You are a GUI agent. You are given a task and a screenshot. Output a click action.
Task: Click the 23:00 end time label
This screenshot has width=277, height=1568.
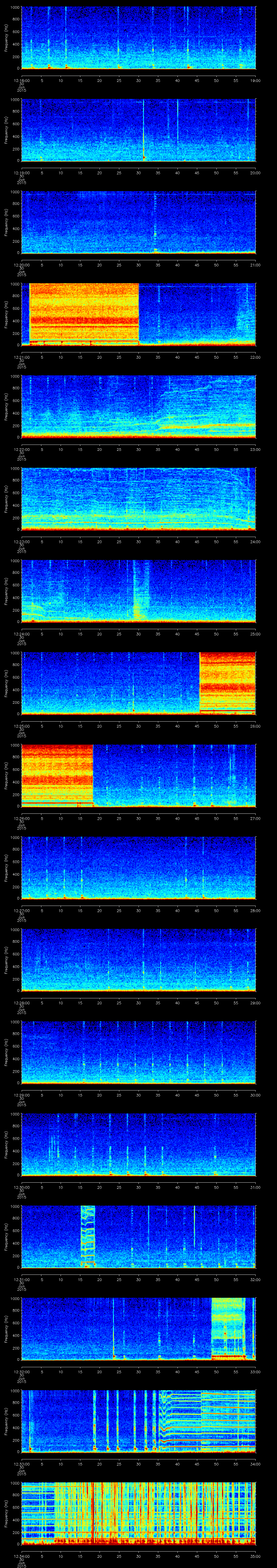pyautogui.click(x=256, y=449)
